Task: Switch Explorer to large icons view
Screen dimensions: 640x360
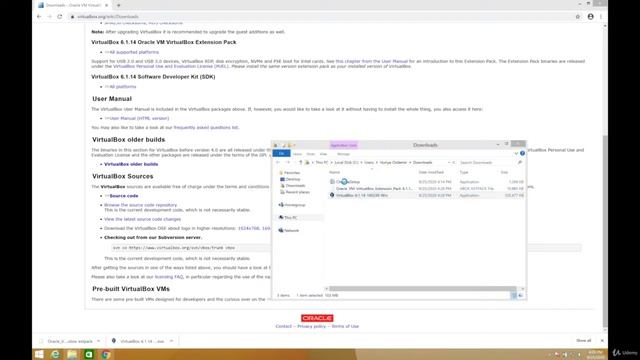Action: tap(520, 296)
